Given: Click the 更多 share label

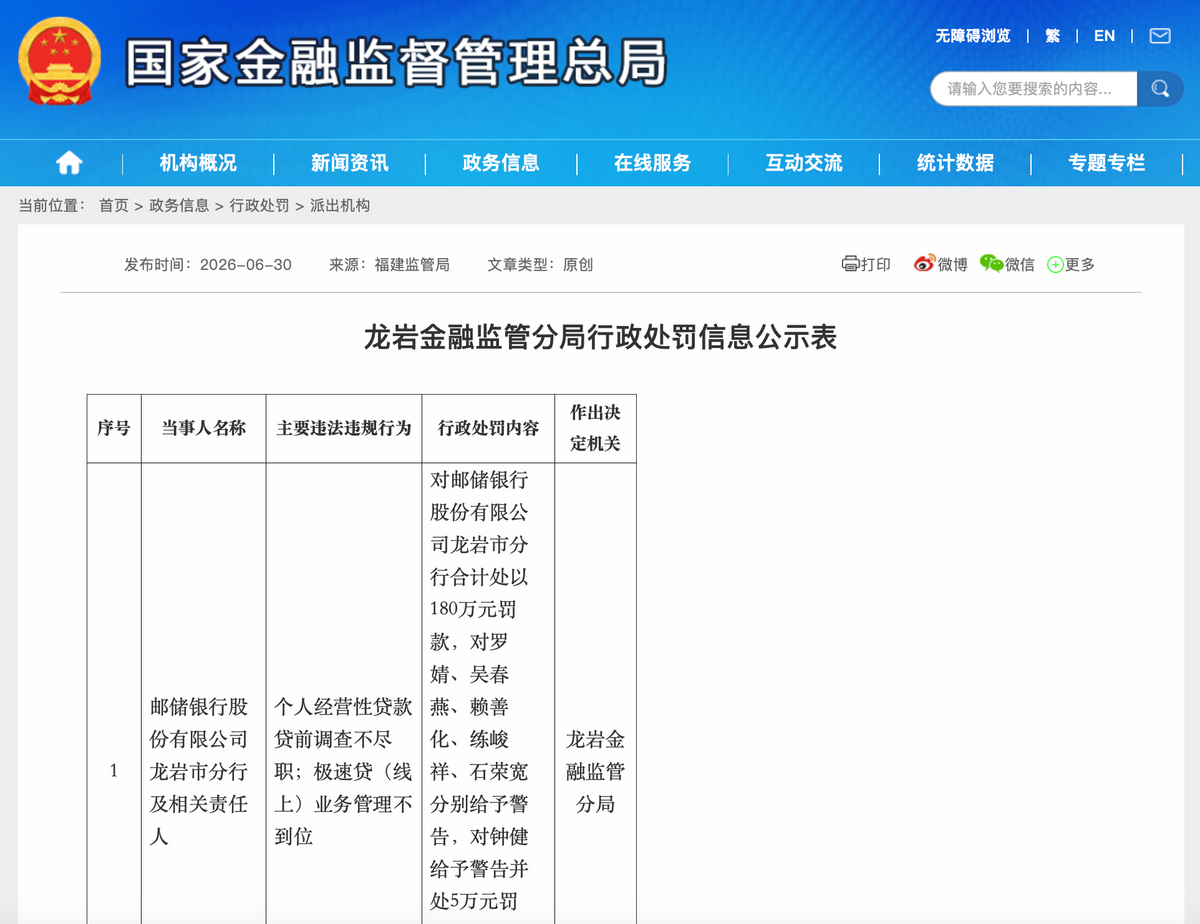Looking at the screenshot, I should click(x=1080, y=264).
